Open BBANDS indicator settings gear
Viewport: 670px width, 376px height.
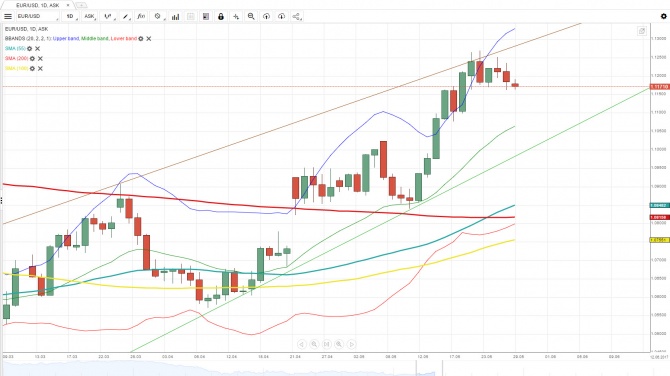point(141,38)
